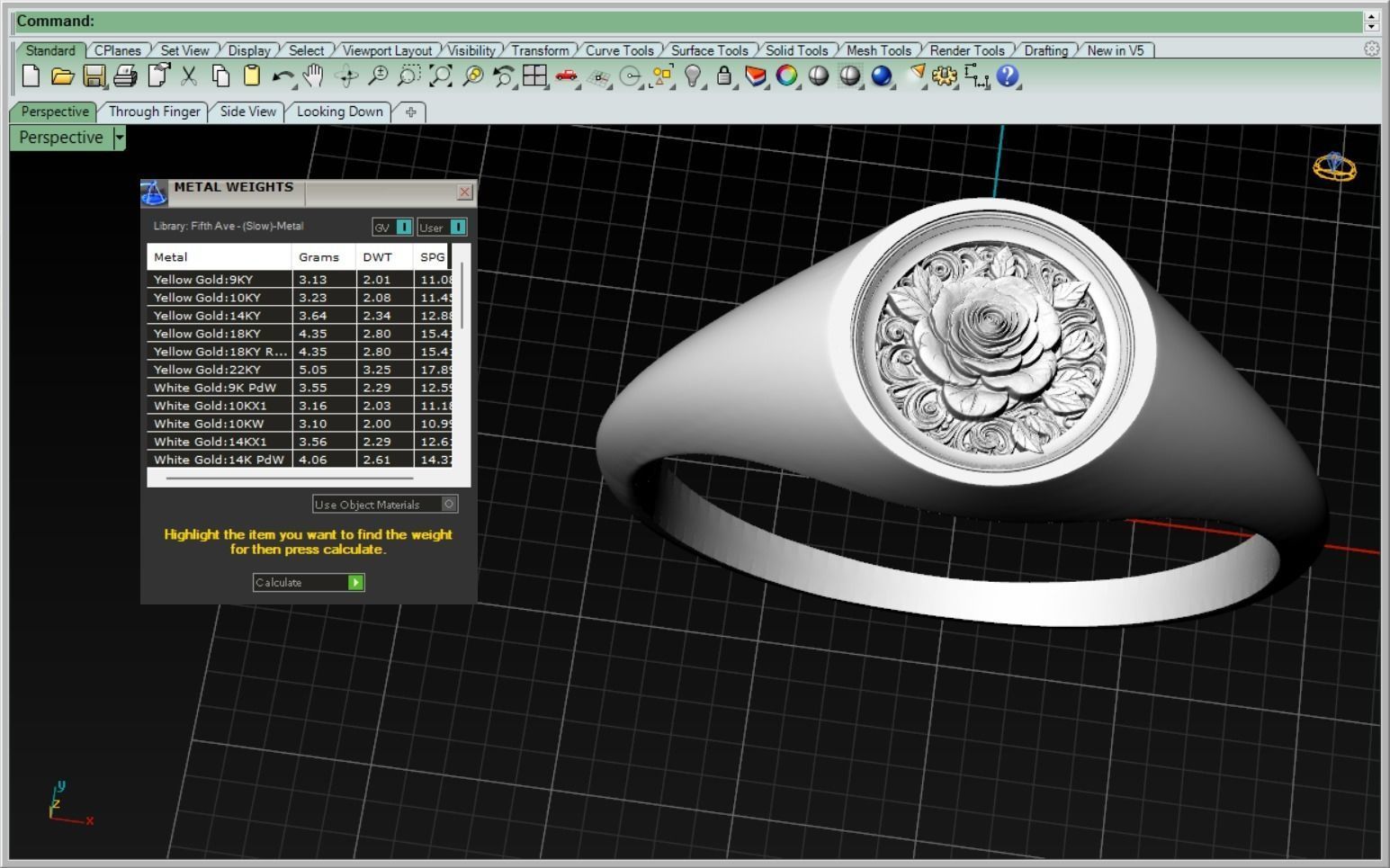Click the Metal Weights horizontal scrollbar
The width and height of the screenshot is (1390, 868).
click(x=290, y=479)
